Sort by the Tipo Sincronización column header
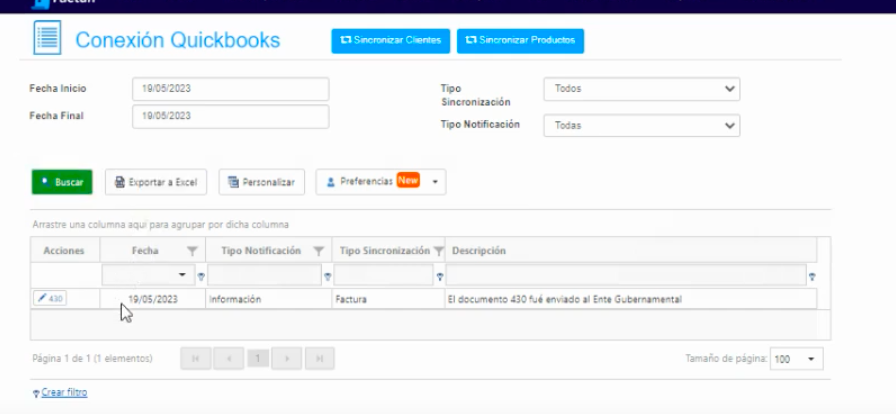 coord(385,251)
